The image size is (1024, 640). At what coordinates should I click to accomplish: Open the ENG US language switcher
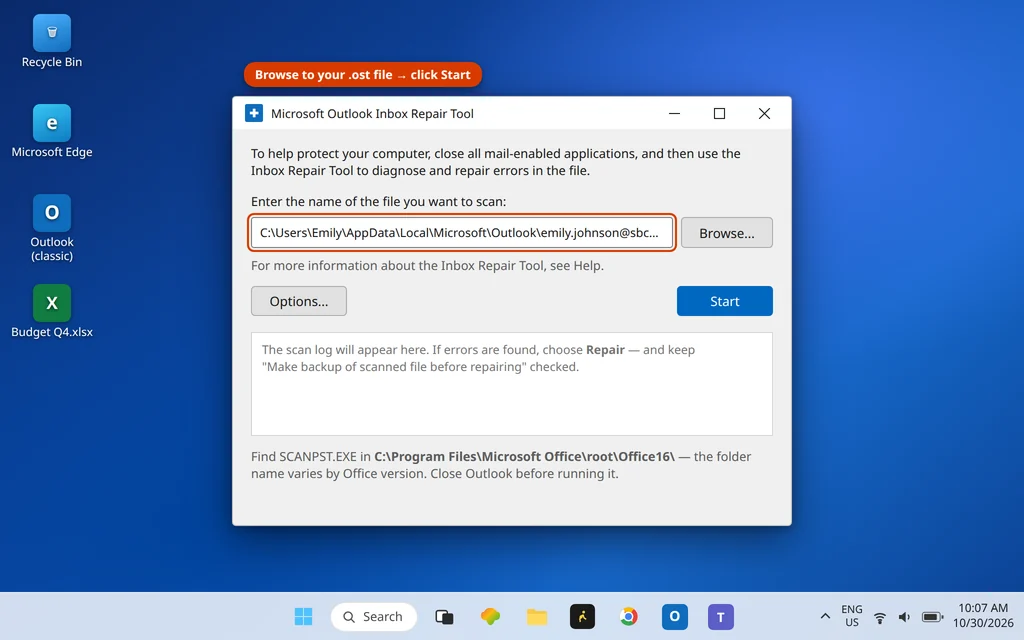tap(852, 616)
